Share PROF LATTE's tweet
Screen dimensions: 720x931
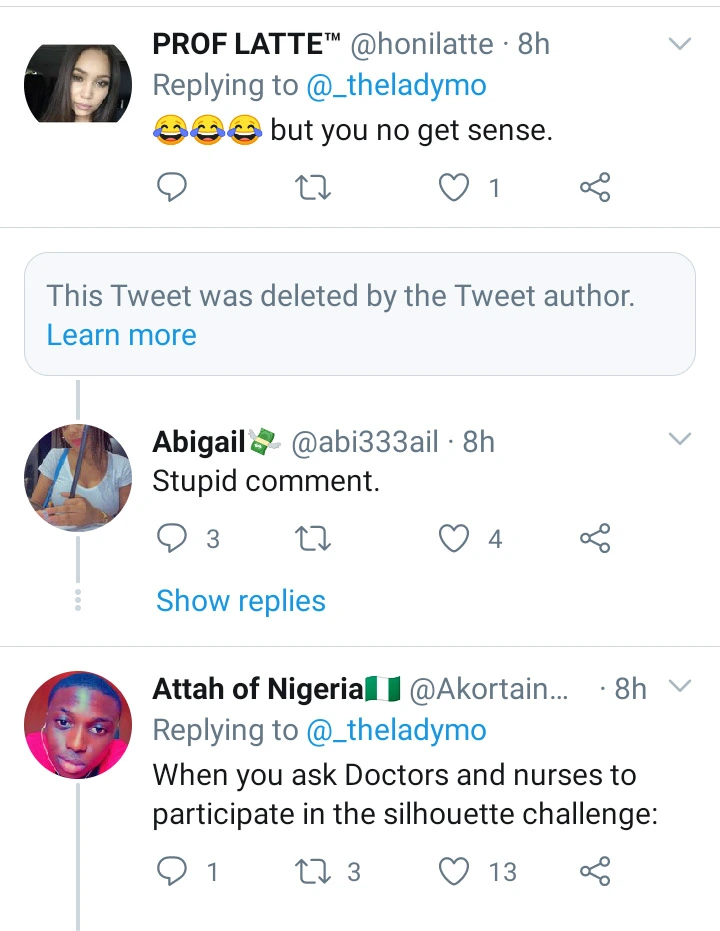tap(595, 187)
